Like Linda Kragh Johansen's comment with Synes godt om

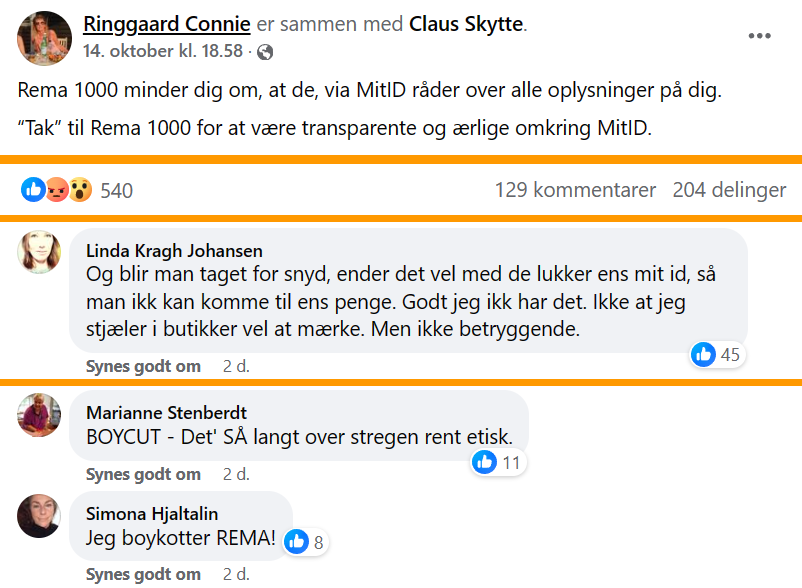pyautogui.click(x=143, y=366)
